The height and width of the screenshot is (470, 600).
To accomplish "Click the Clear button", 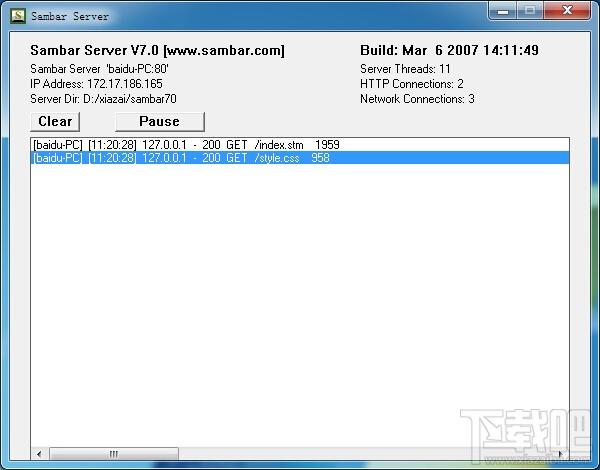I will tap(55, 122).
